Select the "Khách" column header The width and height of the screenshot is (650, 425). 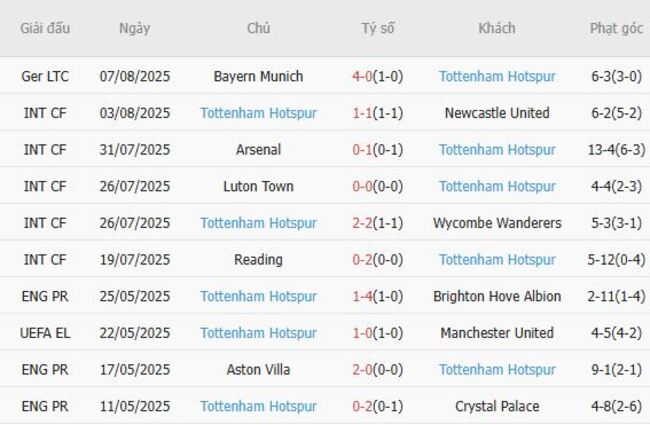pos(497,28)
